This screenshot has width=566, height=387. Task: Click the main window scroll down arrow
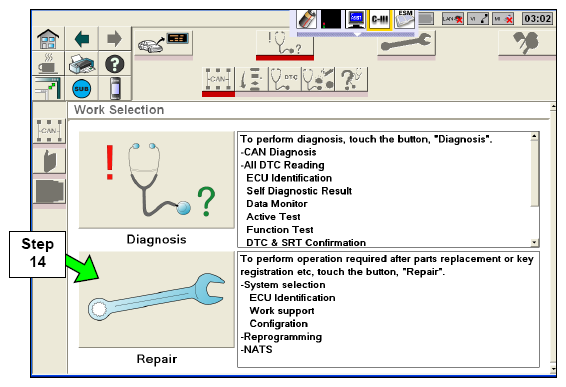(553, 369)
